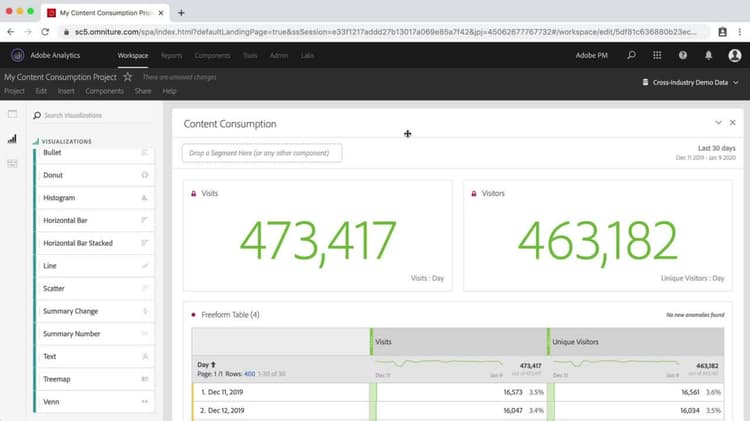Image resolution: width=750 pixels, height=421 pixels.
Task: Click the Drop a Segment Here zone
Action: pyautogui.click(x=262, y=153)
